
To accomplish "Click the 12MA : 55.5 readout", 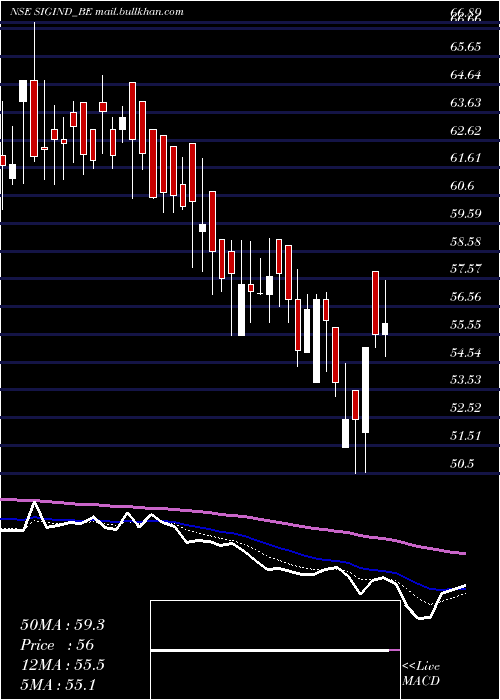I will tap(62, 665).
